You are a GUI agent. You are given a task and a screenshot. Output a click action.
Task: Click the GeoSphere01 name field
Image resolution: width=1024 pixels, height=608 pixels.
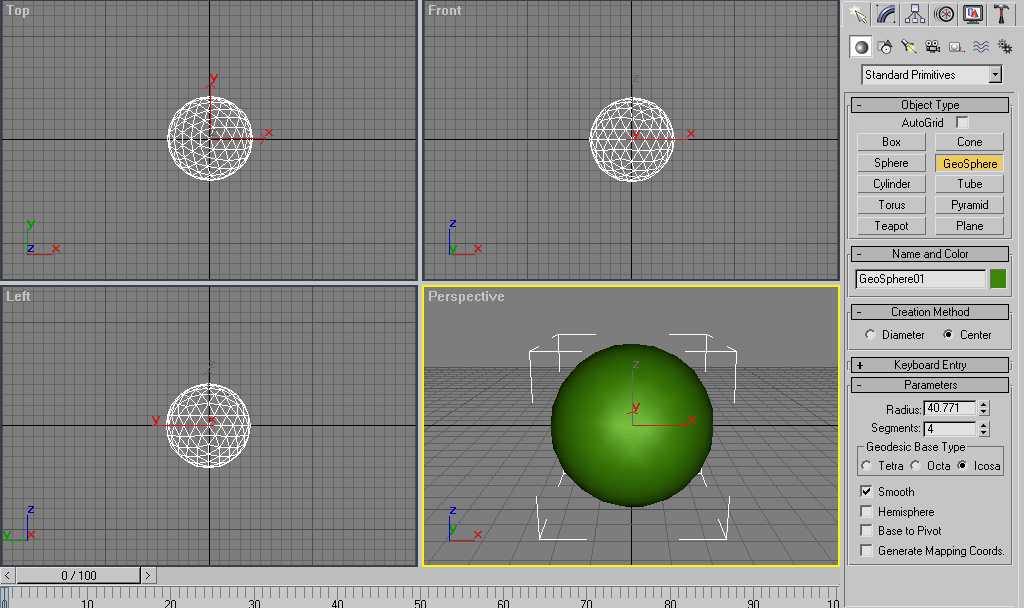tap(920, 279)
